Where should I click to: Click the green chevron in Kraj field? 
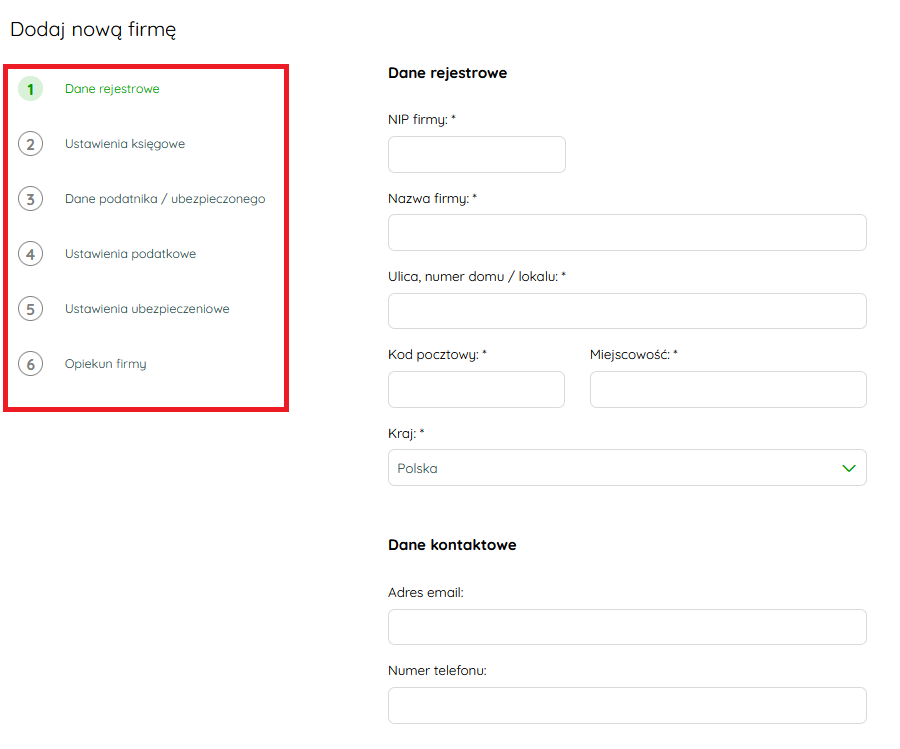point(848,468)
